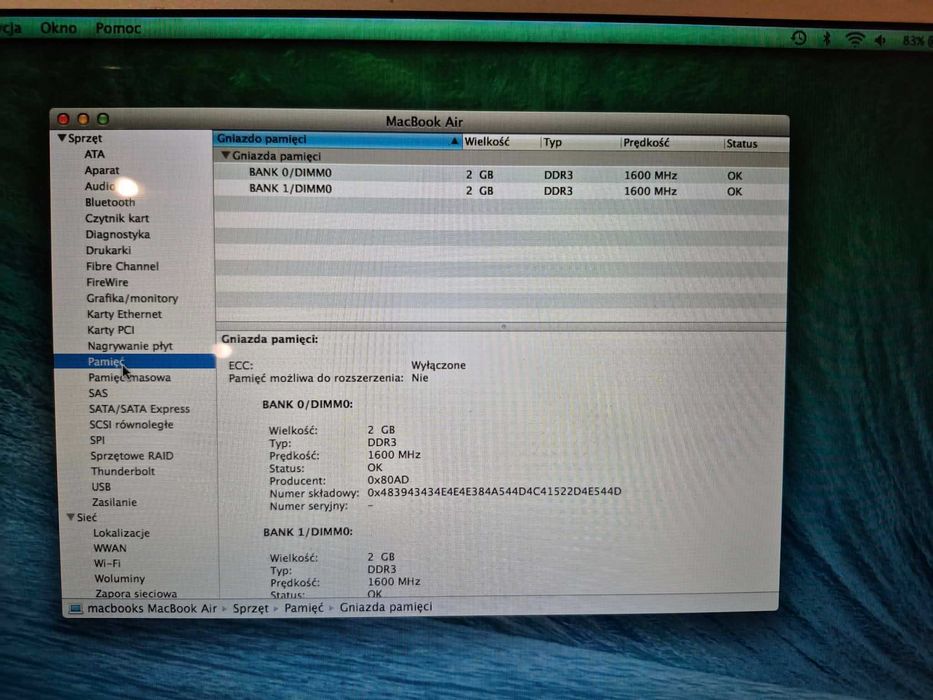Click part number value 0x483943434E...
Screen dimensions: 933x700
(494, 492)
